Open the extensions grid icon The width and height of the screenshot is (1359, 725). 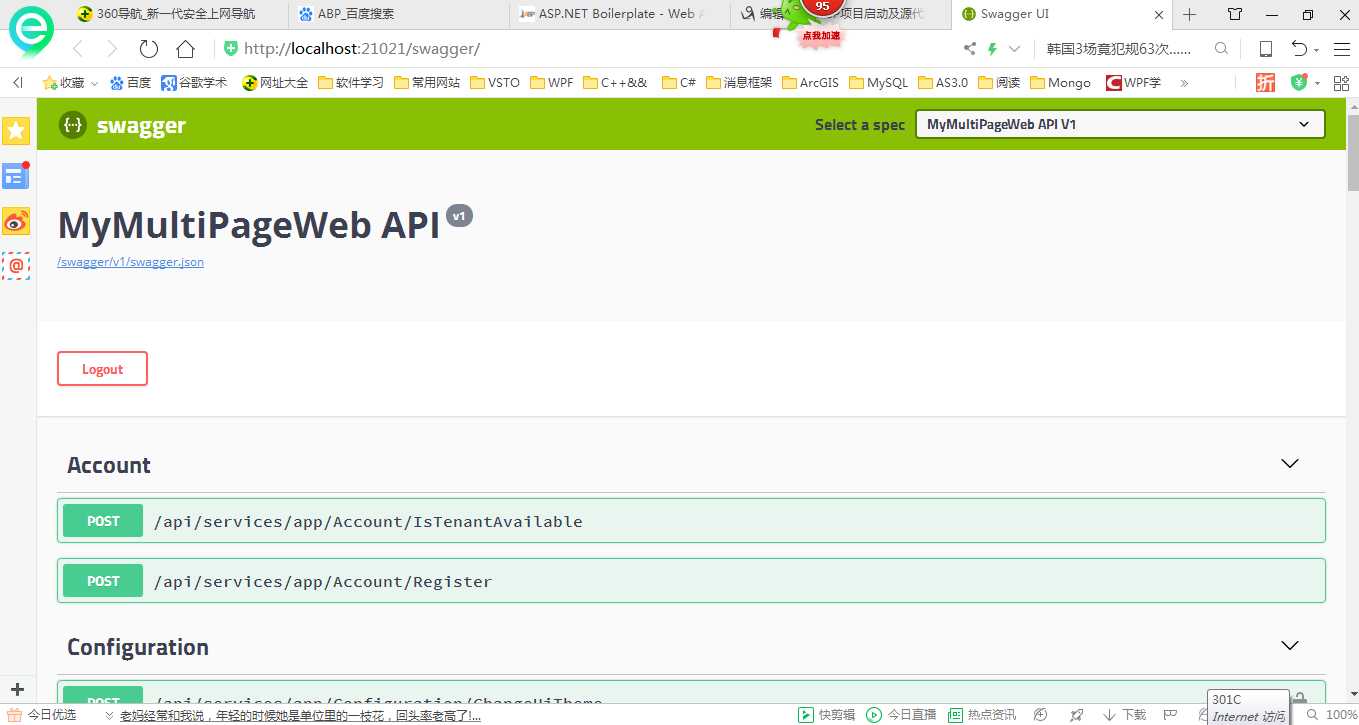1341,83
